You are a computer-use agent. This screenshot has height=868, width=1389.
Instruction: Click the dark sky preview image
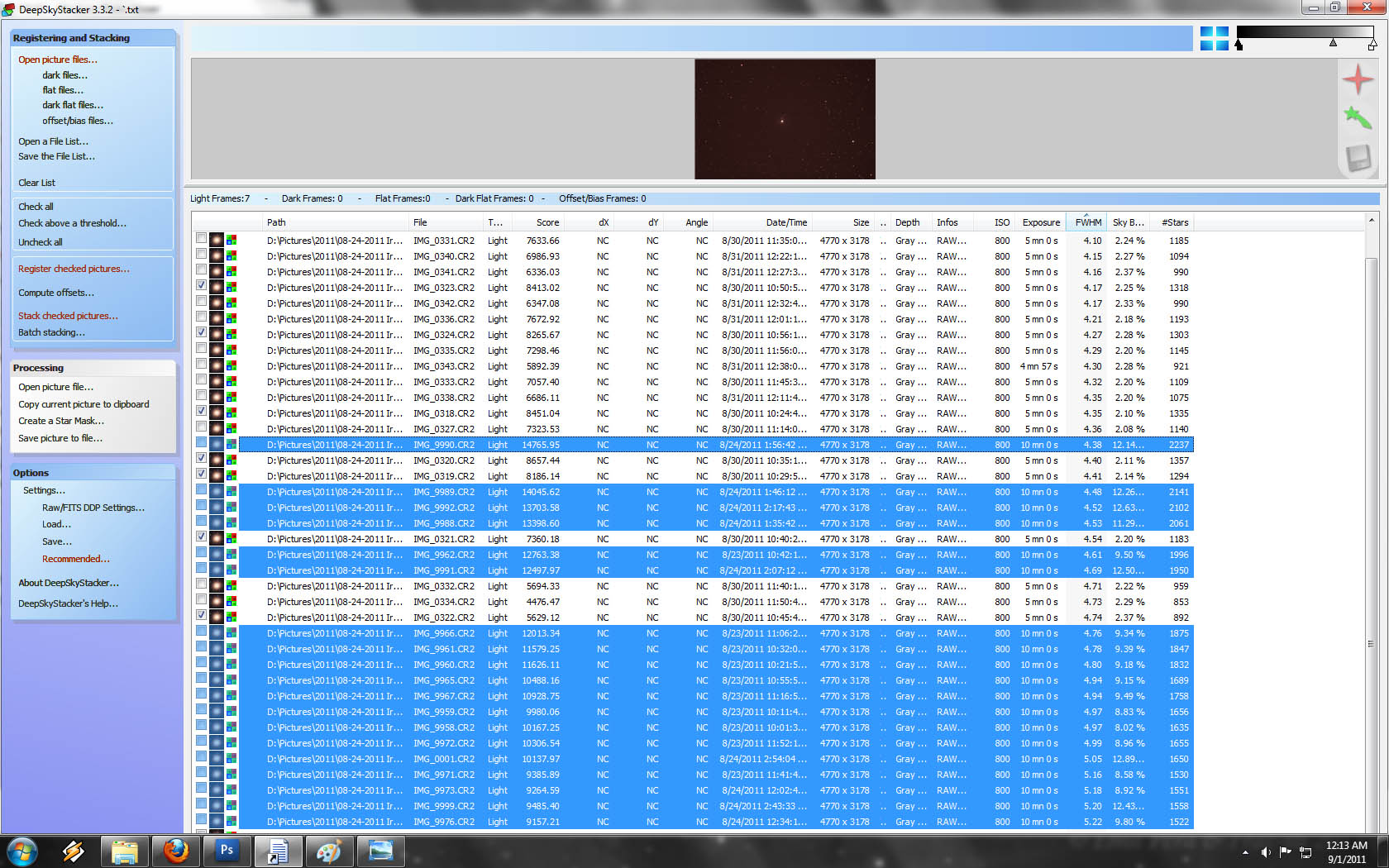pyautogui.click(x=785, y=118)
